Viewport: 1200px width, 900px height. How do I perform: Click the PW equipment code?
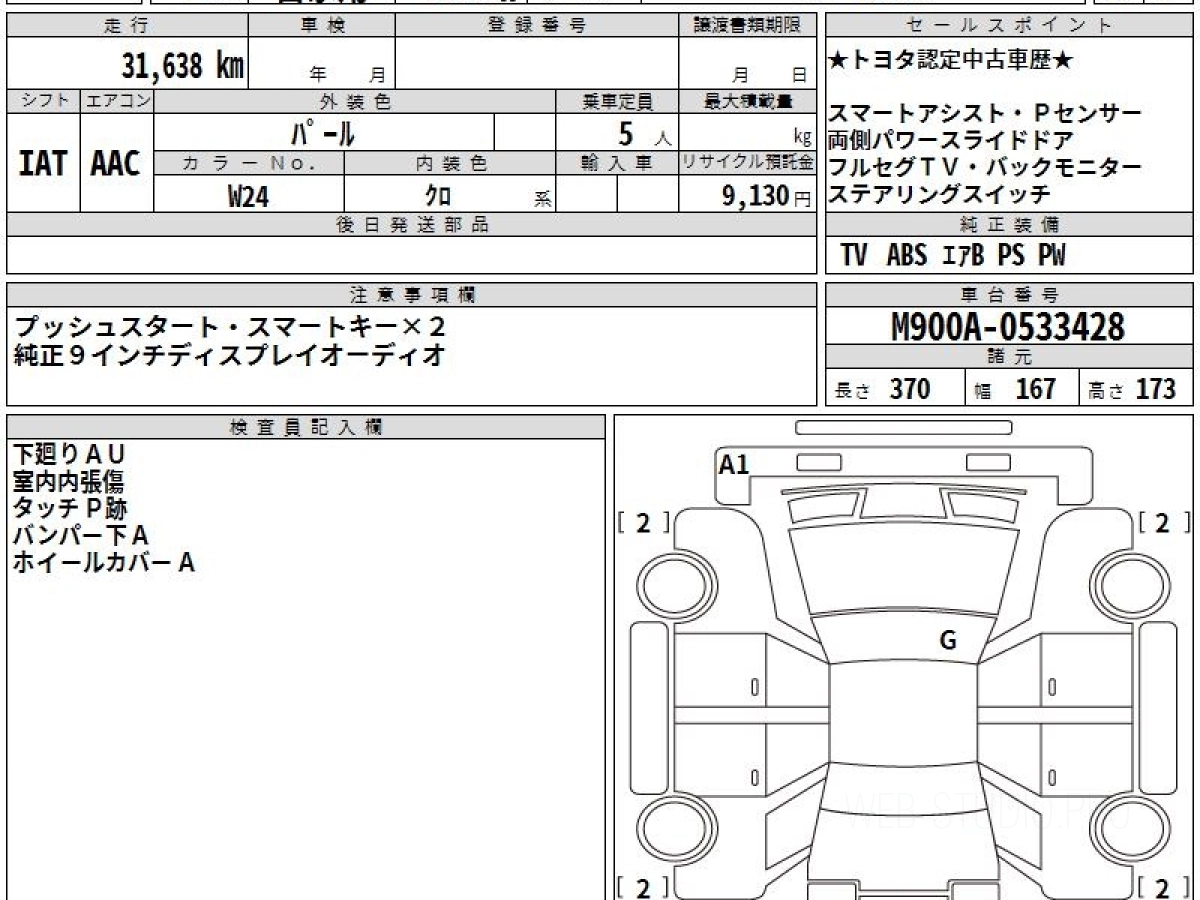click(x=1051, y=255)
